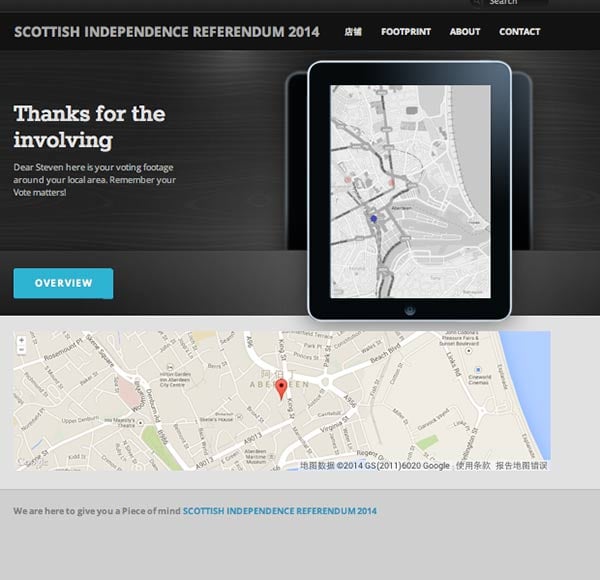Open the 使用条款 terms link on map
600x580 pixels.
pyautogui.click(x=474, y=466)
